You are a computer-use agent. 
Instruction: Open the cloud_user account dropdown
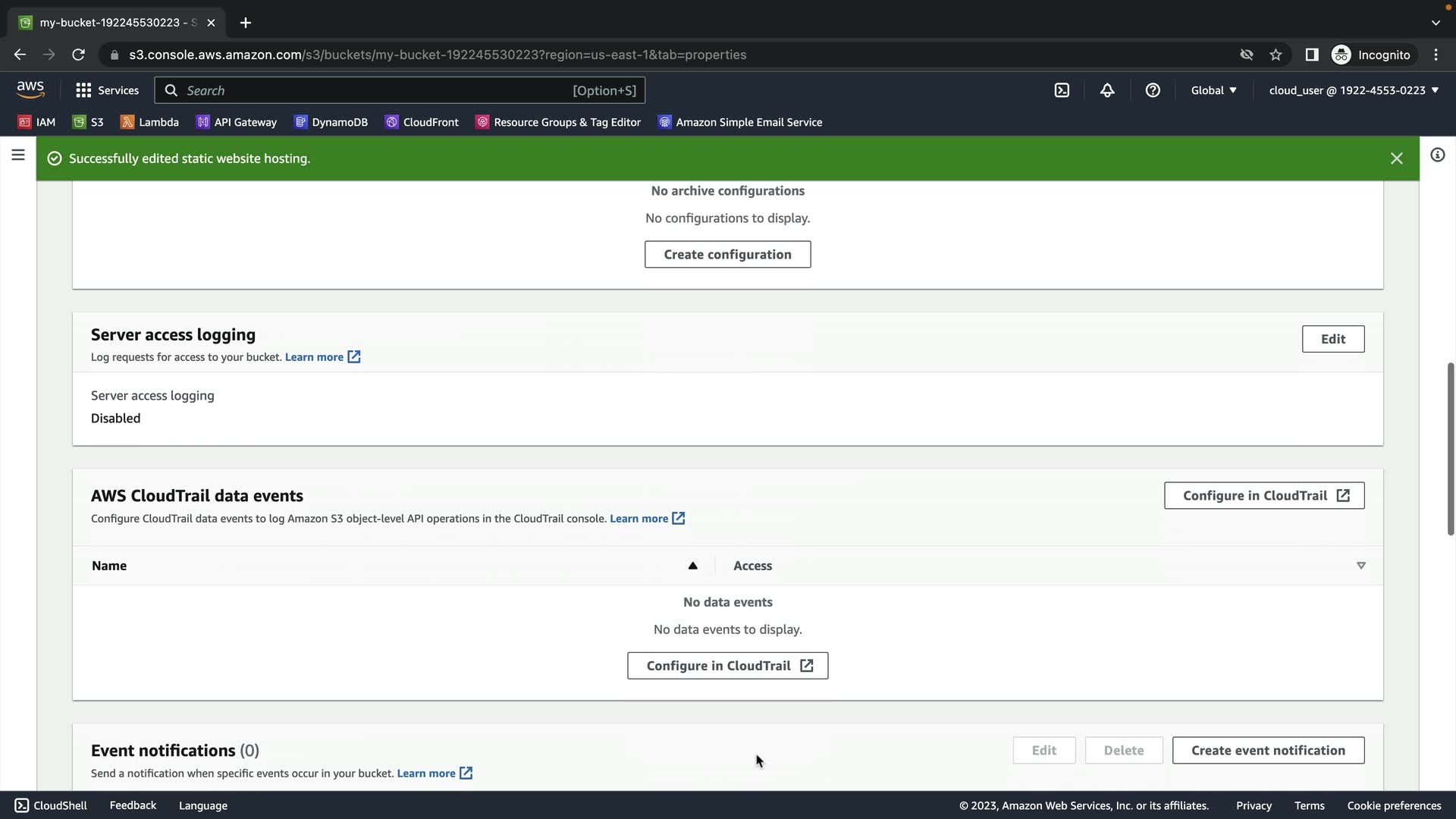point(1354,90)
